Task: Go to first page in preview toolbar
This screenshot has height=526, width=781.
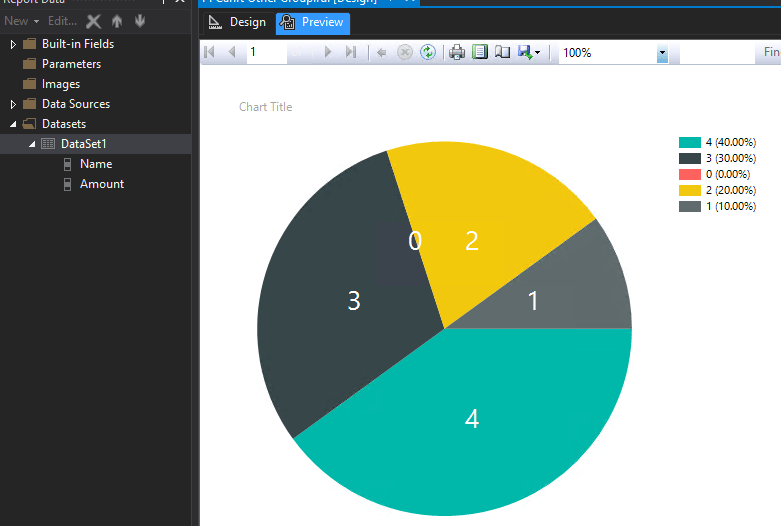Action: 210,52
